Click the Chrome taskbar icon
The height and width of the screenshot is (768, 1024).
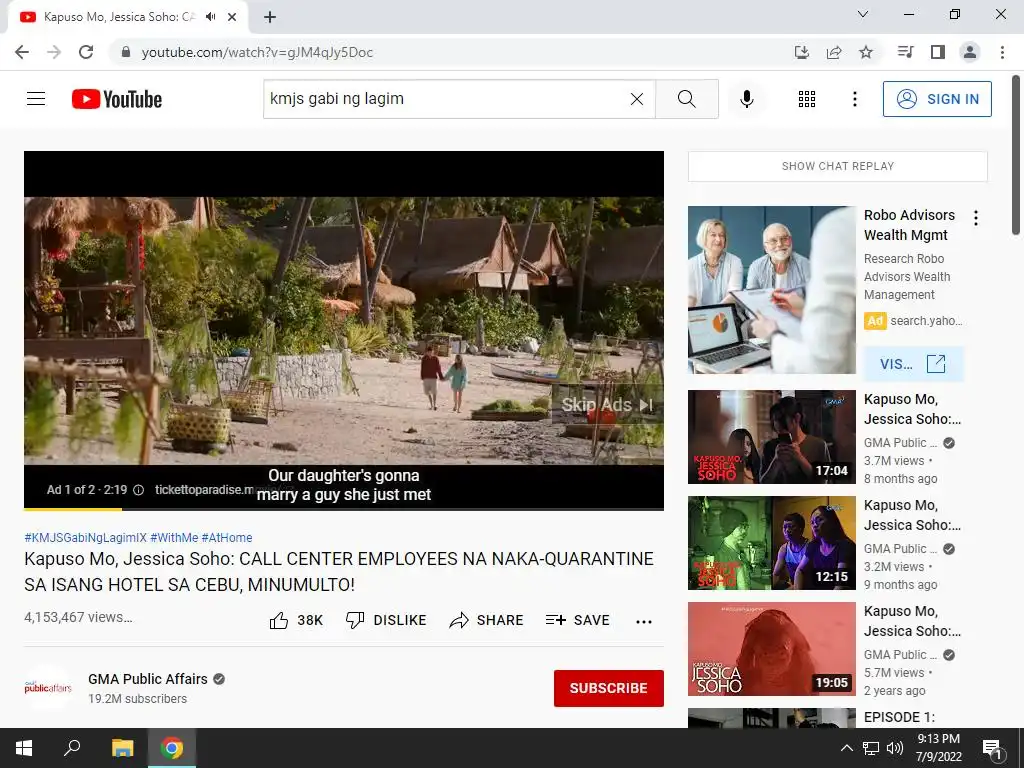point(172,748)
